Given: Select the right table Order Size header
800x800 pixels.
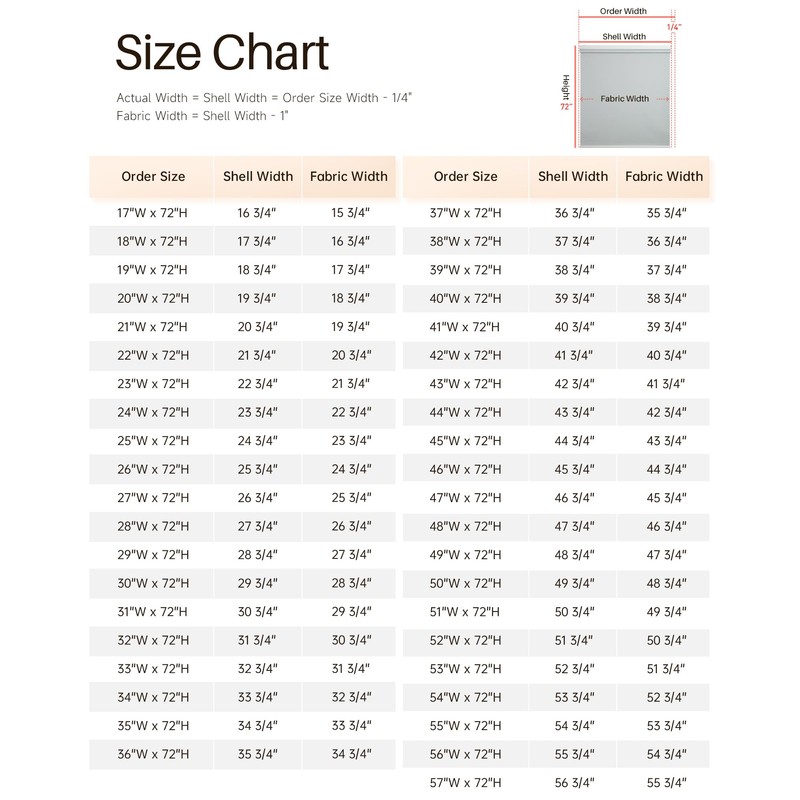Looking at the screenshot, I should [465, 177].
